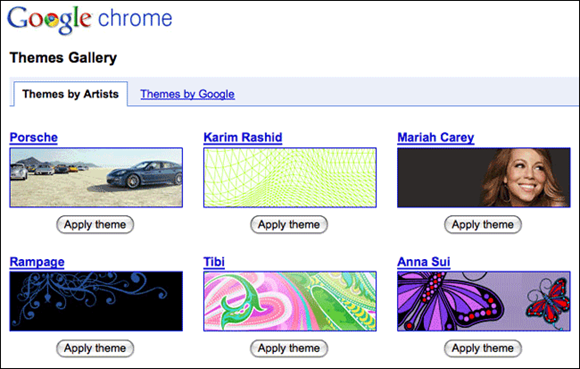The image size is (580, 369).
Task: Click the Anna Sui butterfly preview
Action: [x=484, y=301]
